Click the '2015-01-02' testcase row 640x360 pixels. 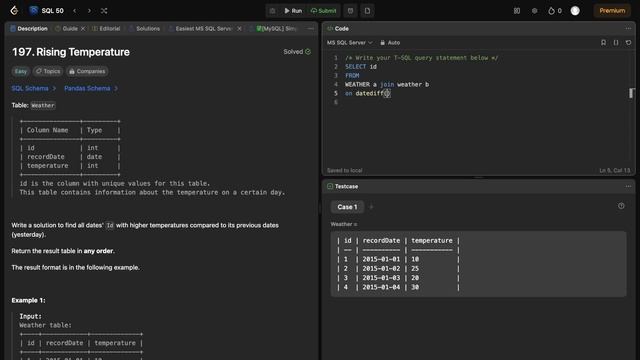[398, 269]
